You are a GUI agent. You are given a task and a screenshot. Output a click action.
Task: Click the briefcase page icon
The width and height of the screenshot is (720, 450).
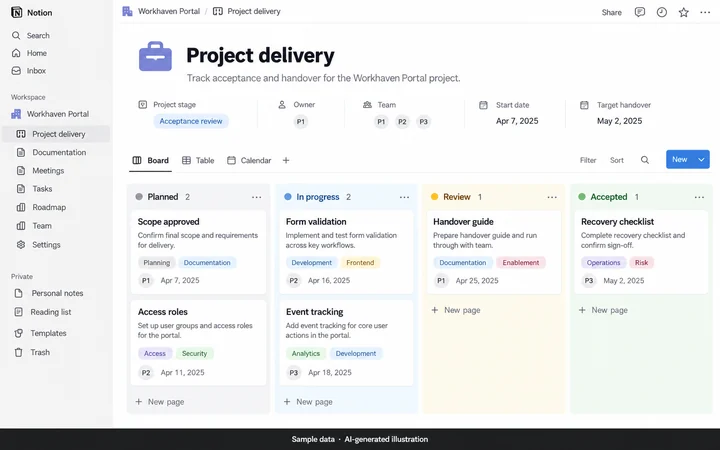point(155,56)
